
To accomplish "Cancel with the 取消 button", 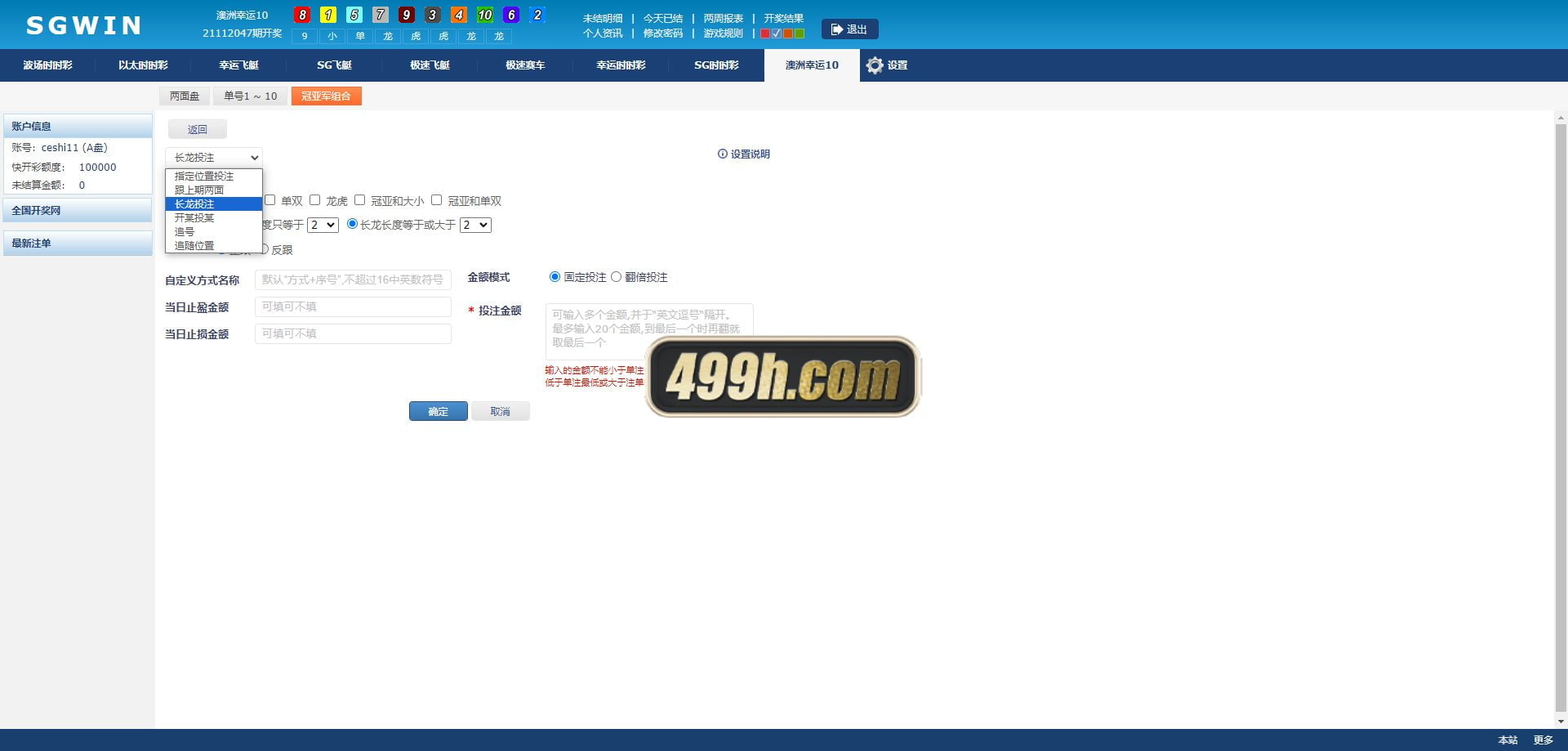I will pyautogui.click(x=500, y=411).
